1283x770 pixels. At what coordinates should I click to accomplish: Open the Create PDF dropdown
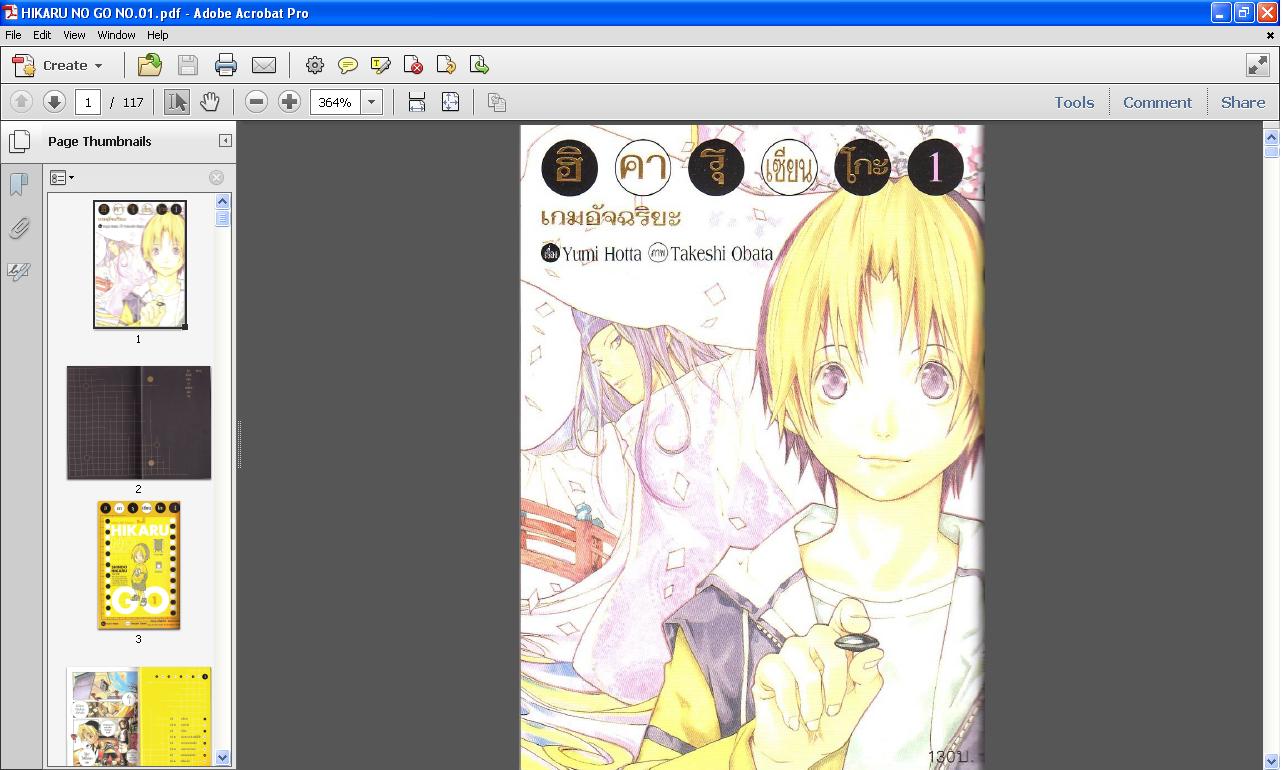click(x=57, y=65)
